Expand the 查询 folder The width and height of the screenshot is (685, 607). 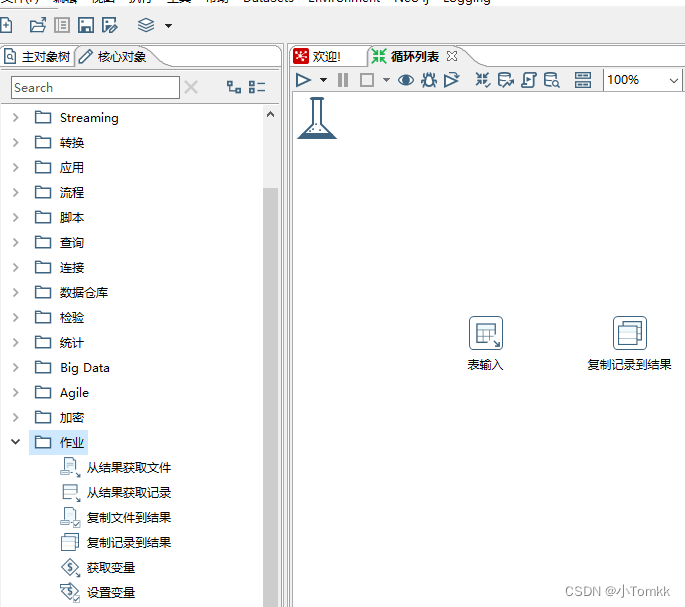[x=16, y=243]
